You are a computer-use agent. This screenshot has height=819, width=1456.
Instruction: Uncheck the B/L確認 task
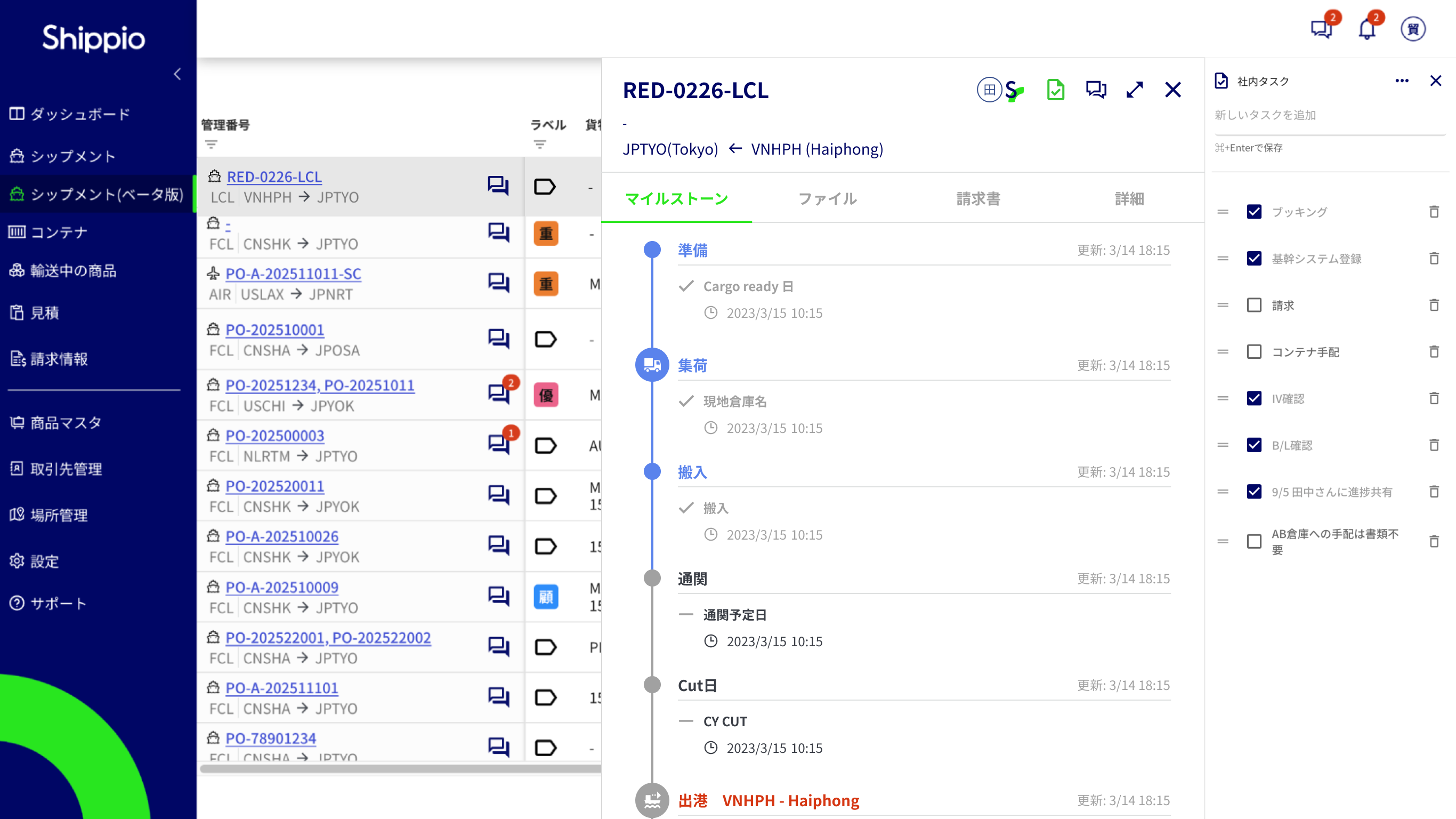coord(1254,445)
